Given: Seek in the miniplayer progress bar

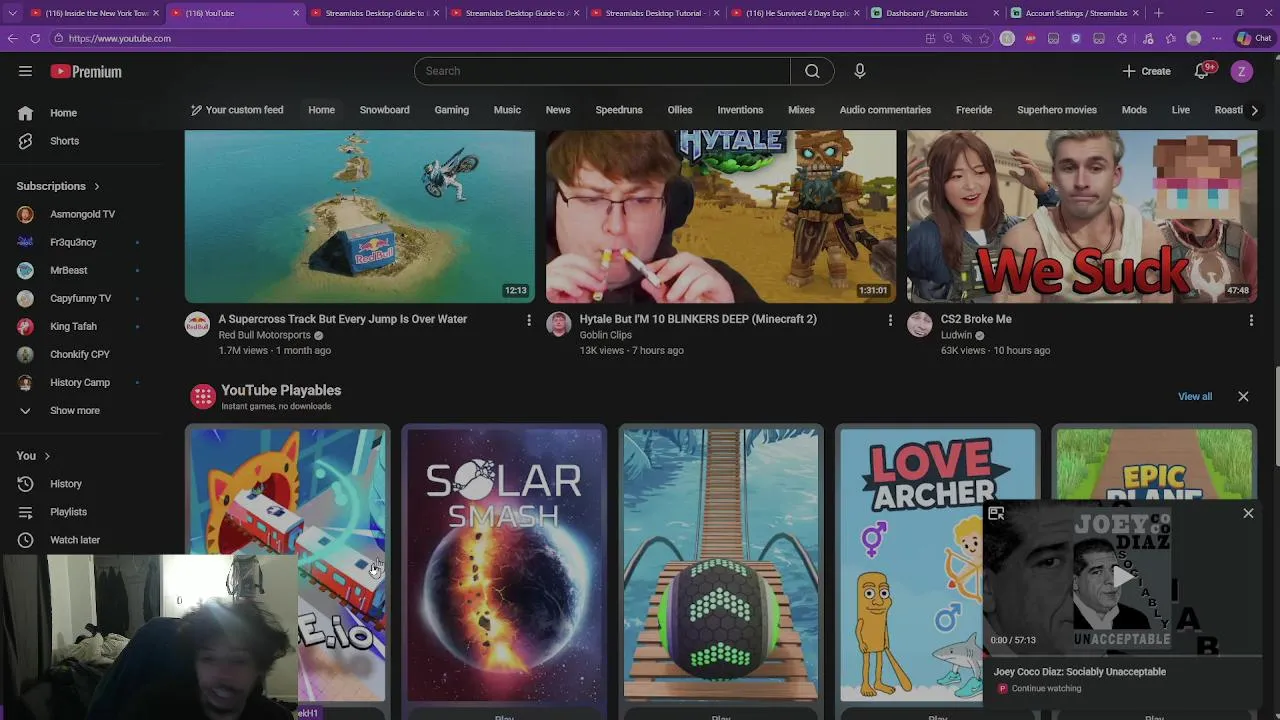Looking at the screenshot, I should [x=1123, y=657].
